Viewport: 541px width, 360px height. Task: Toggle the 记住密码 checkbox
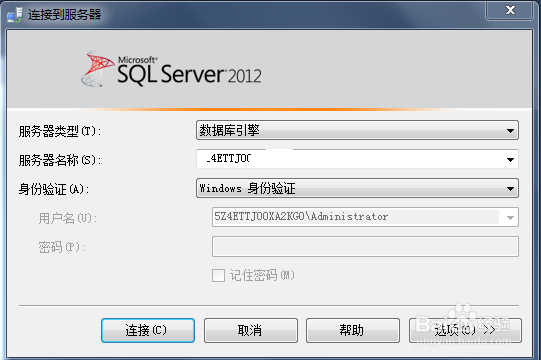click(x=218, y=275)
